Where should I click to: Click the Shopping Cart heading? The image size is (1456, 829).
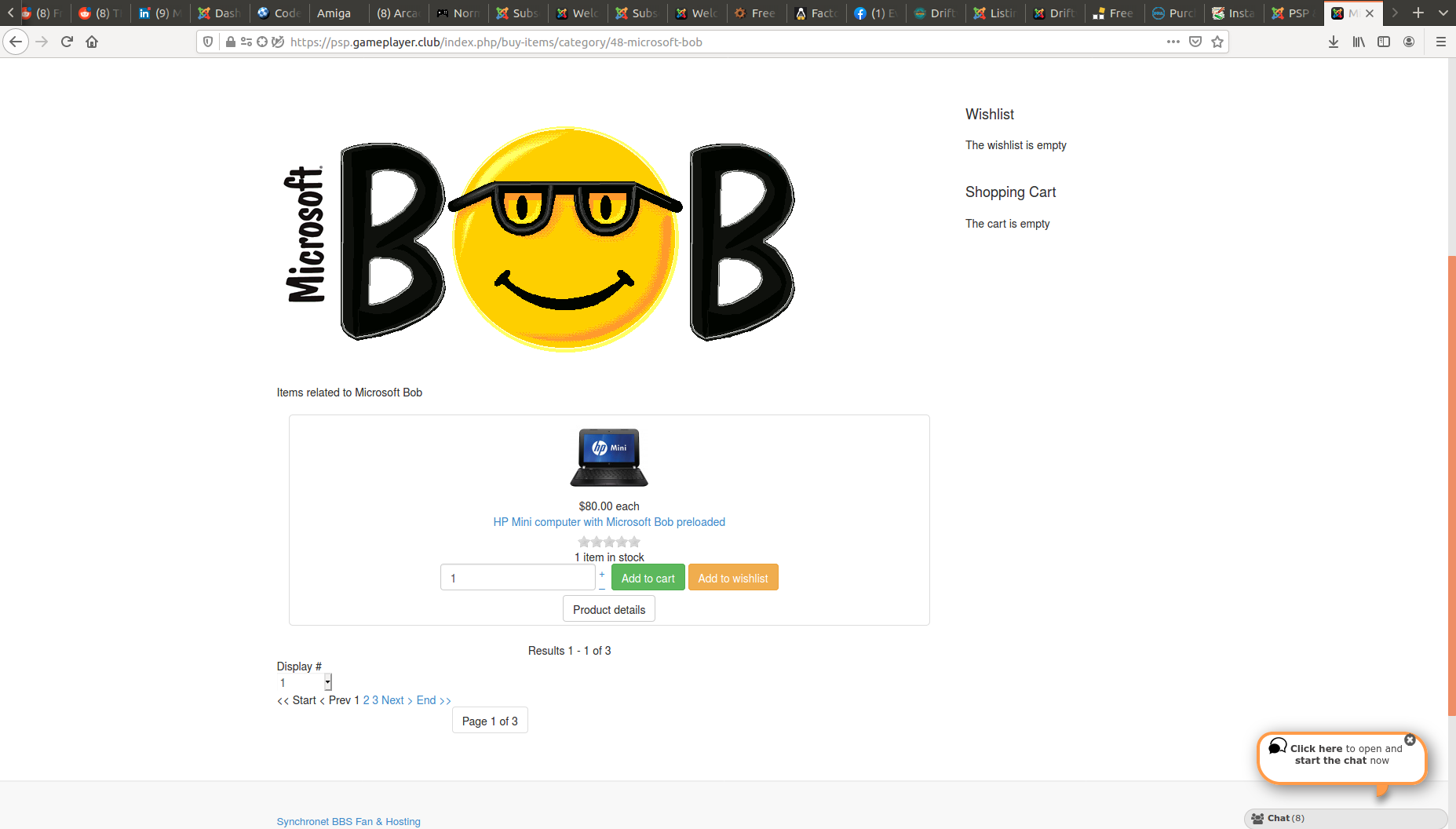click(1011, 192)
